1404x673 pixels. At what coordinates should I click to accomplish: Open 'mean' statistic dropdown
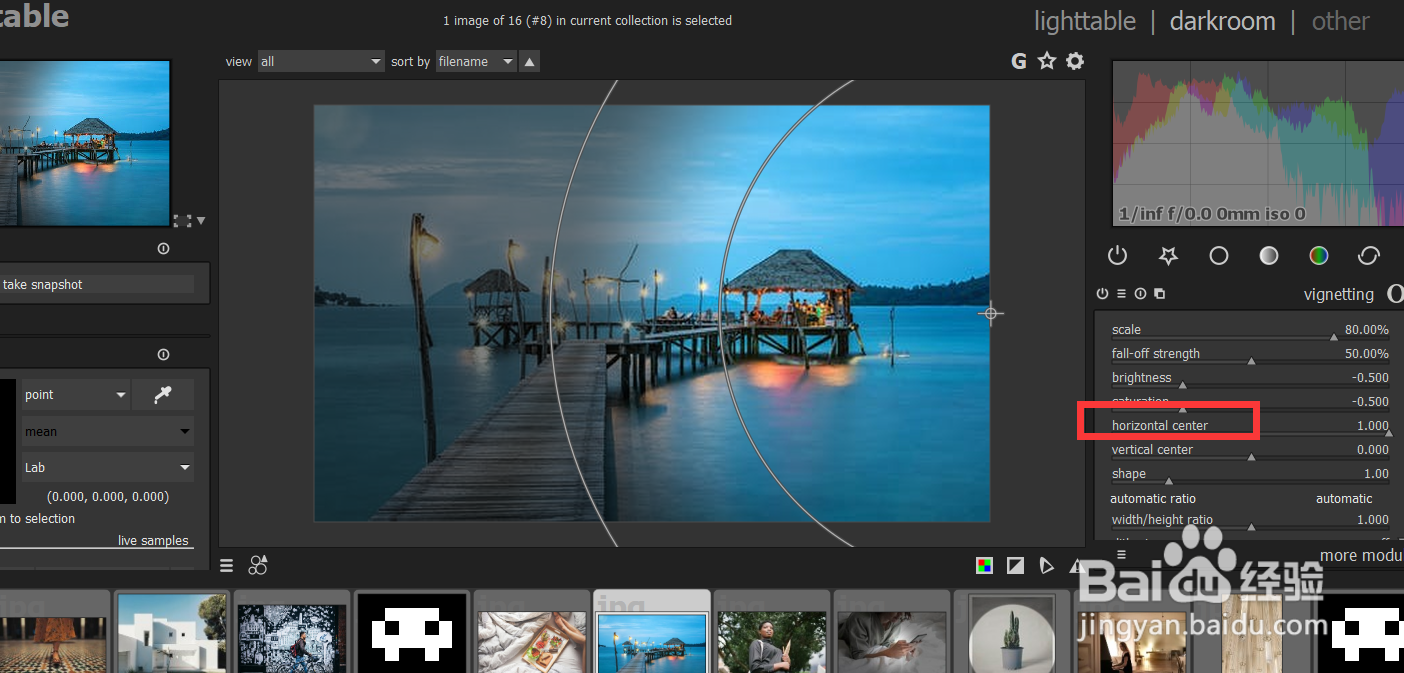(x=108, y=432)
